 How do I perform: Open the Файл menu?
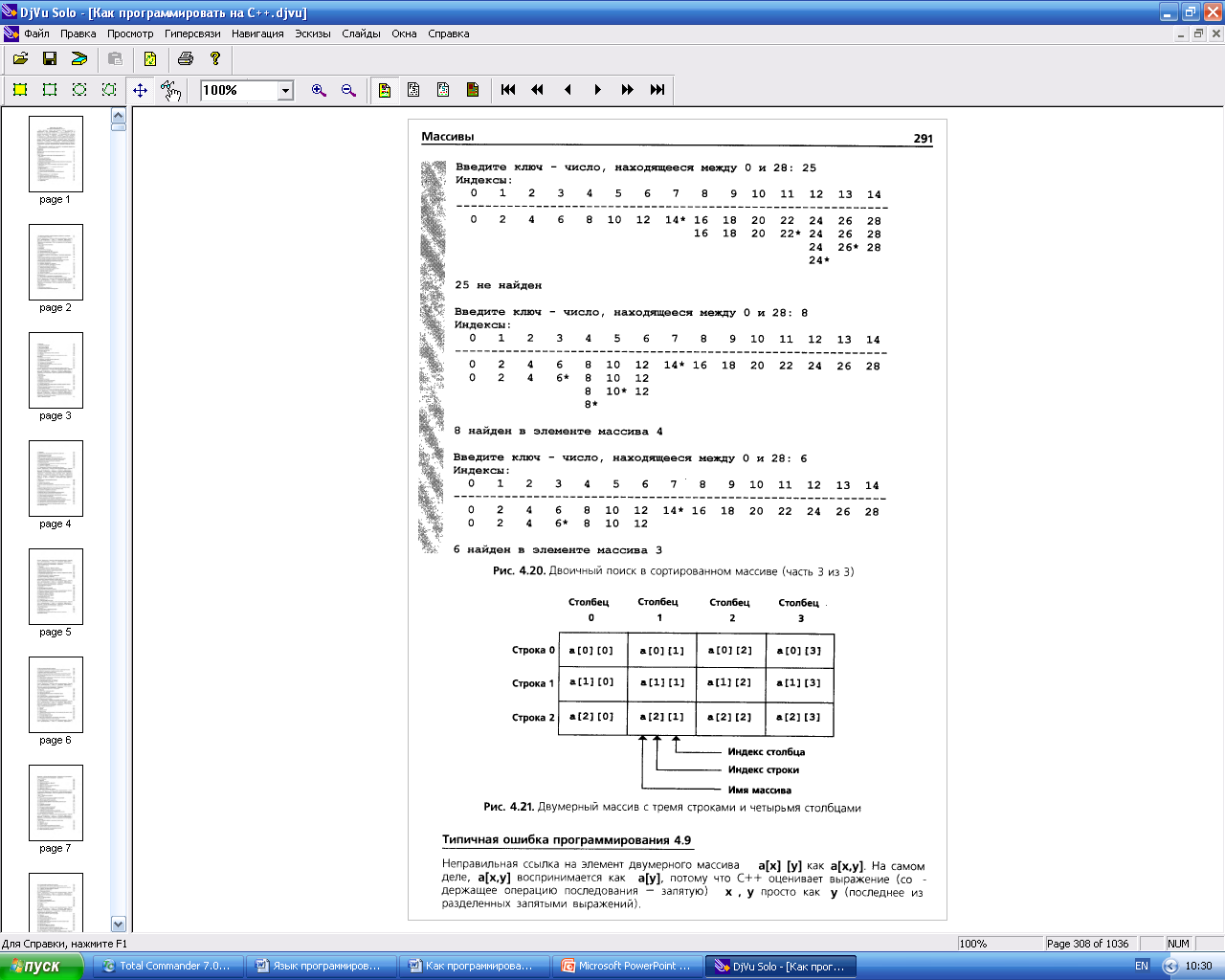pyautogui.click(x=36, y=33)
